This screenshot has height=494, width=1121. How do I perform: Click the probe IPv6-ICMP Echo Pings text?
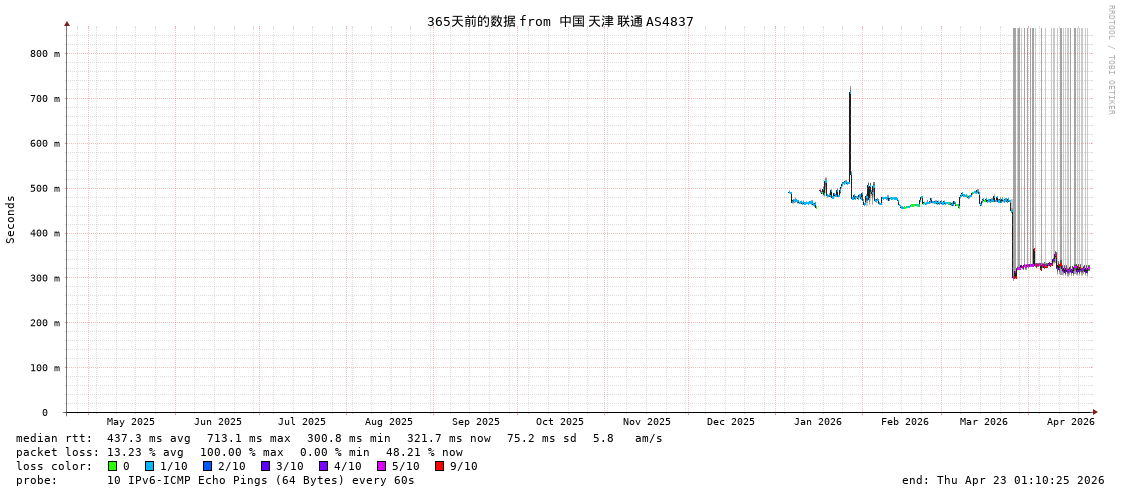215,480
